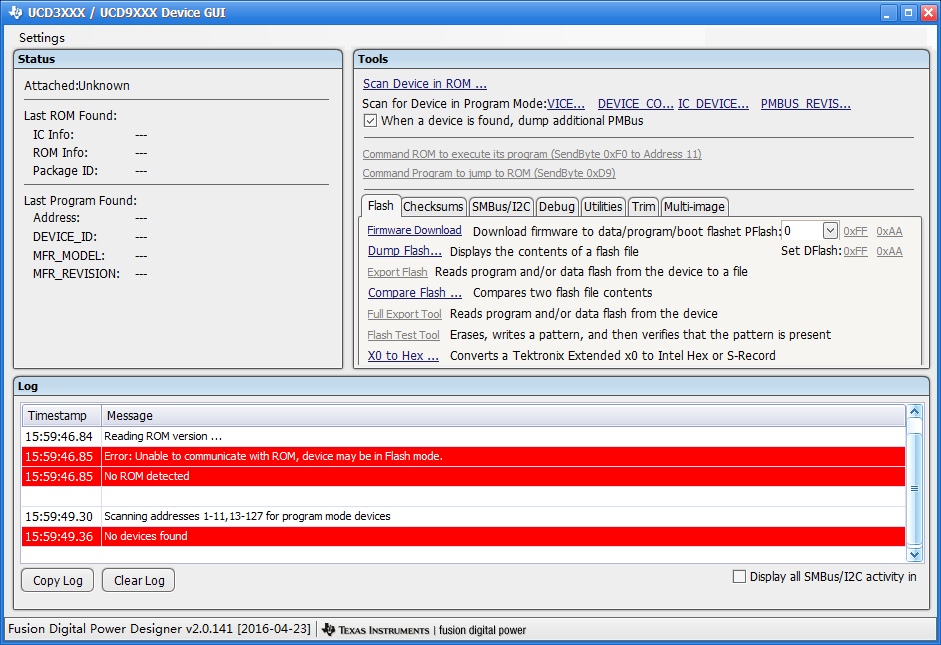Click the VICE... program mode scan link

click(565, 104)
